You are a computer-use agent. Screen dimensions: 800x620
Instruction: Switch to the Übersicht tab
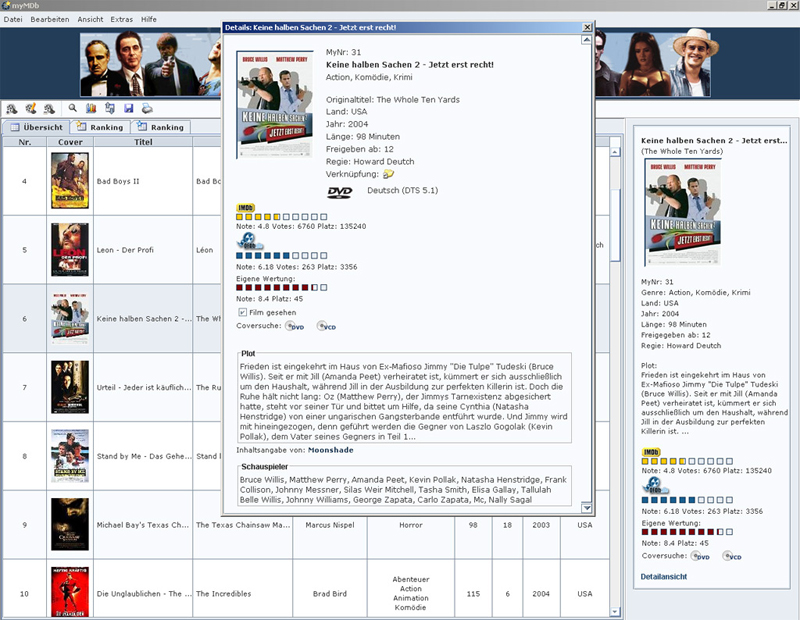coord(37,127)
